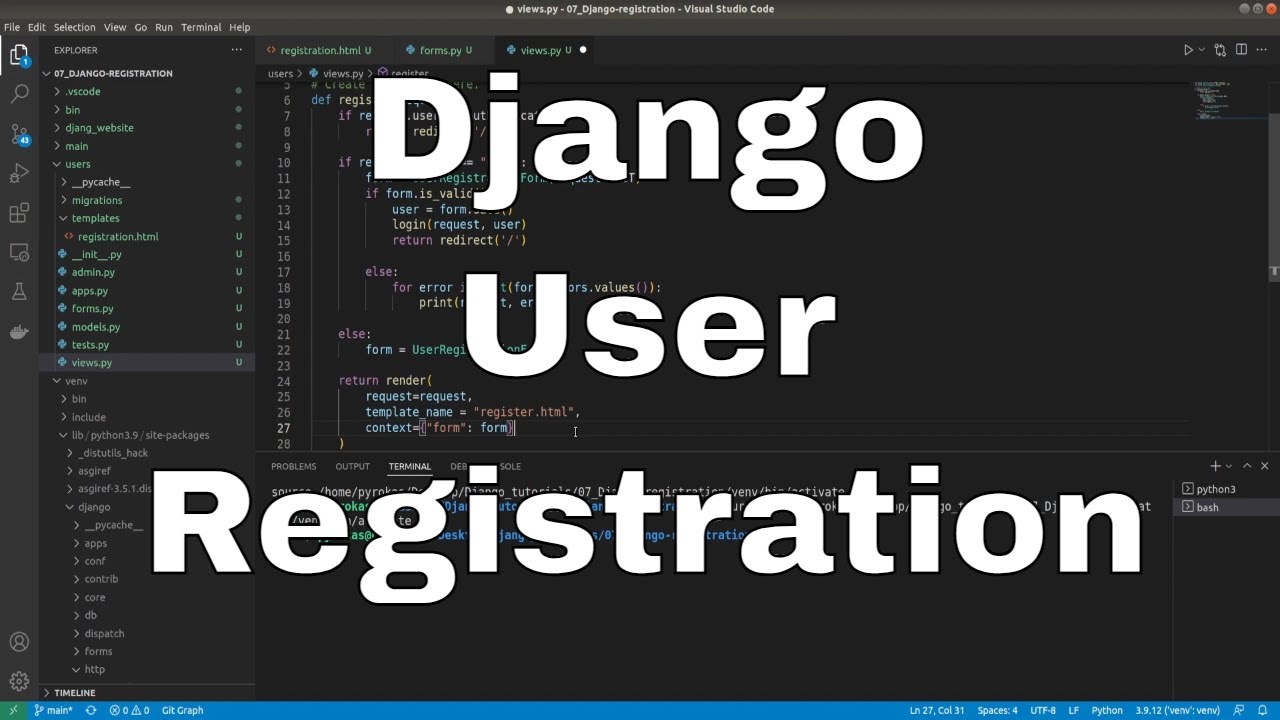
Task: Open the Run and Debug view
Action: (x=19, y=174)
